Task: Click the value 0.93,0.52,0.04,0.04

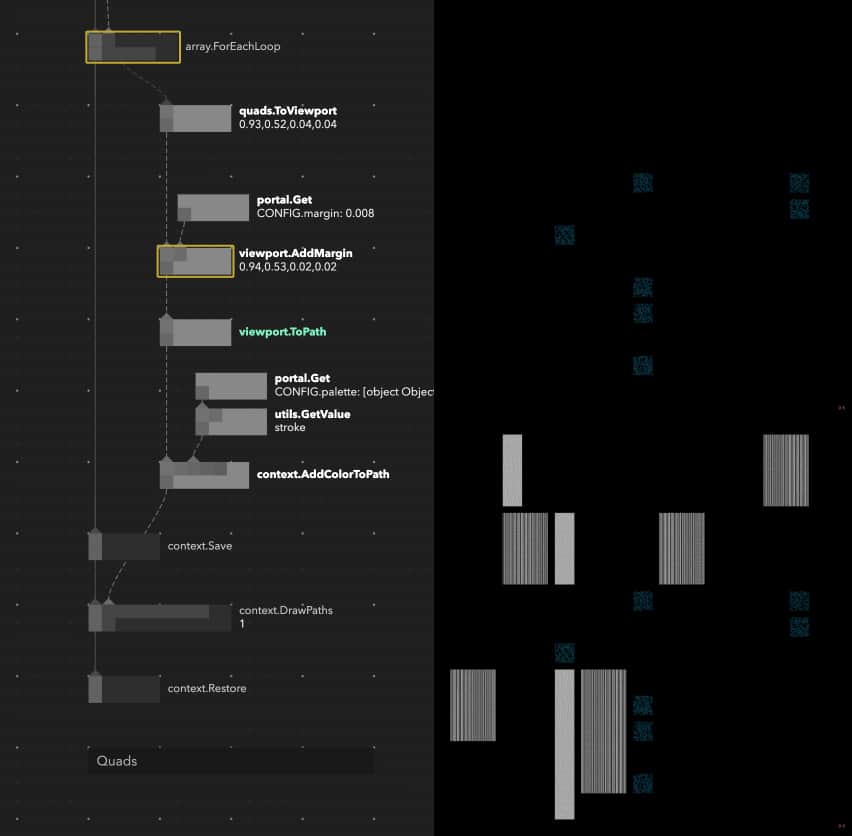Action: [288, 124]
